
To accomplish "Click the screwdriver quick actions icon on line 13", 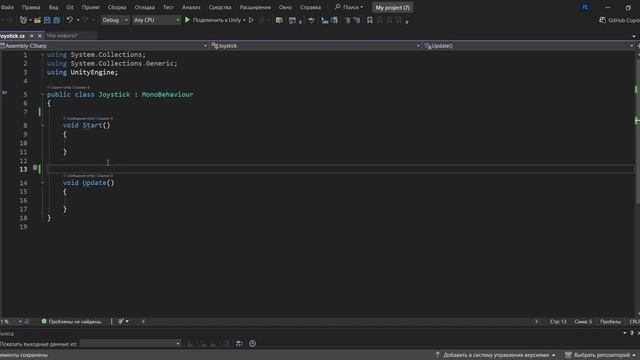I will (x=35, y=168).
